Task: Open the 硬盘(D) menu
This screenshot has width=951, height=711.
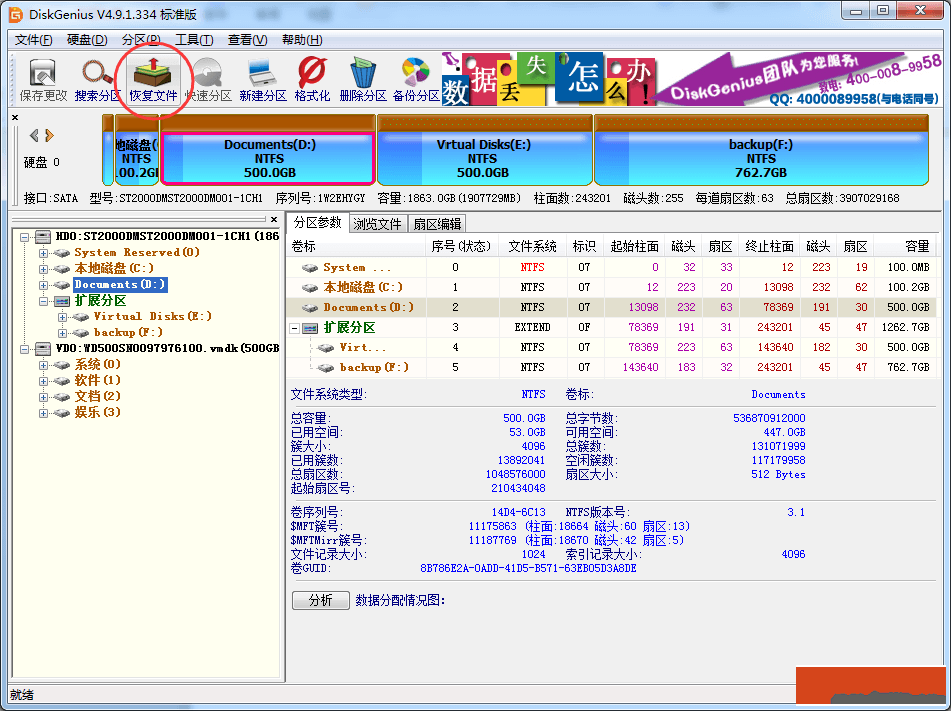Action: pos(87,40)
